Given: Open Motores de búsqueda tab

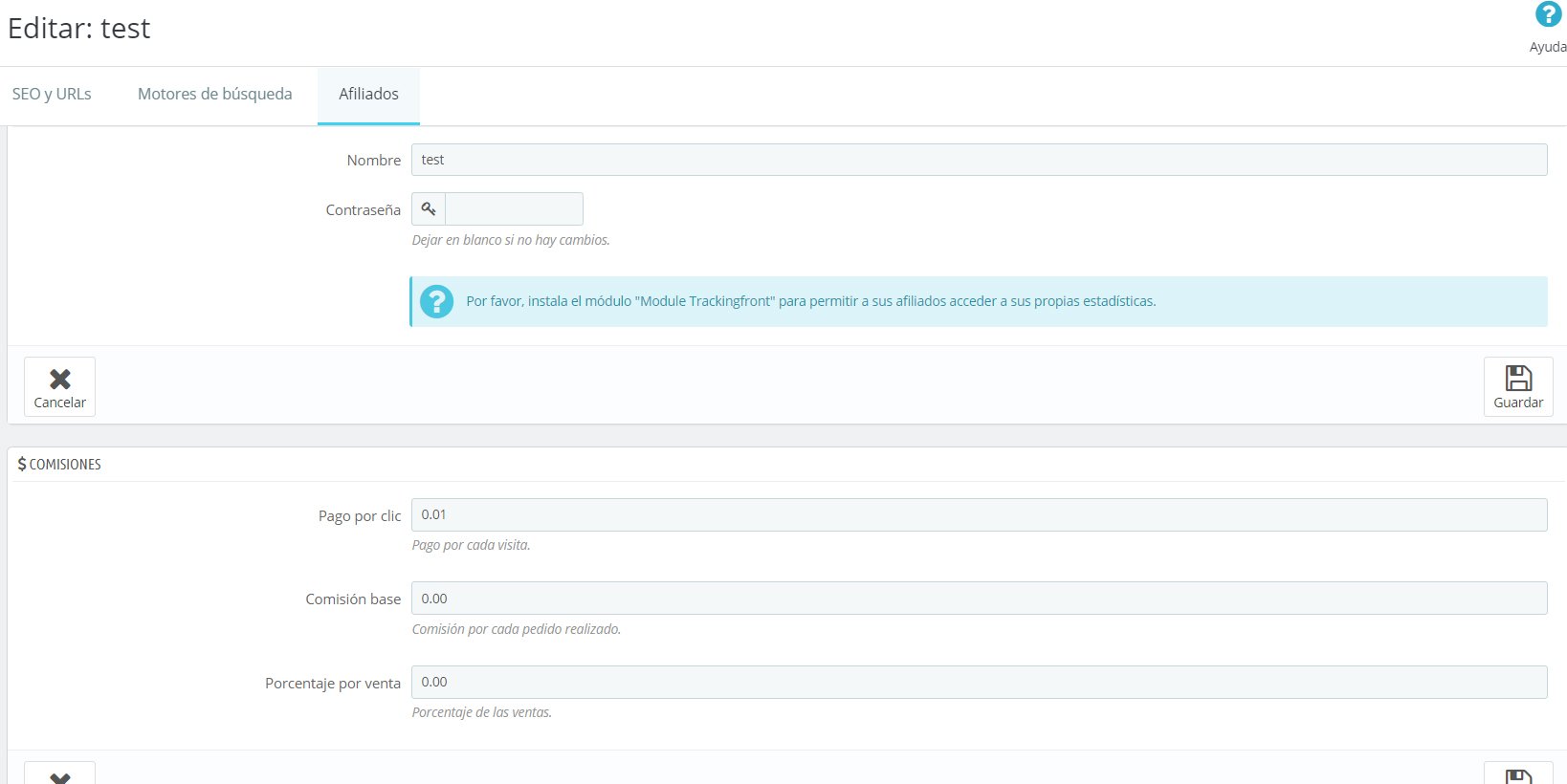Looking at the screenshot, I should tap(215, 94).
